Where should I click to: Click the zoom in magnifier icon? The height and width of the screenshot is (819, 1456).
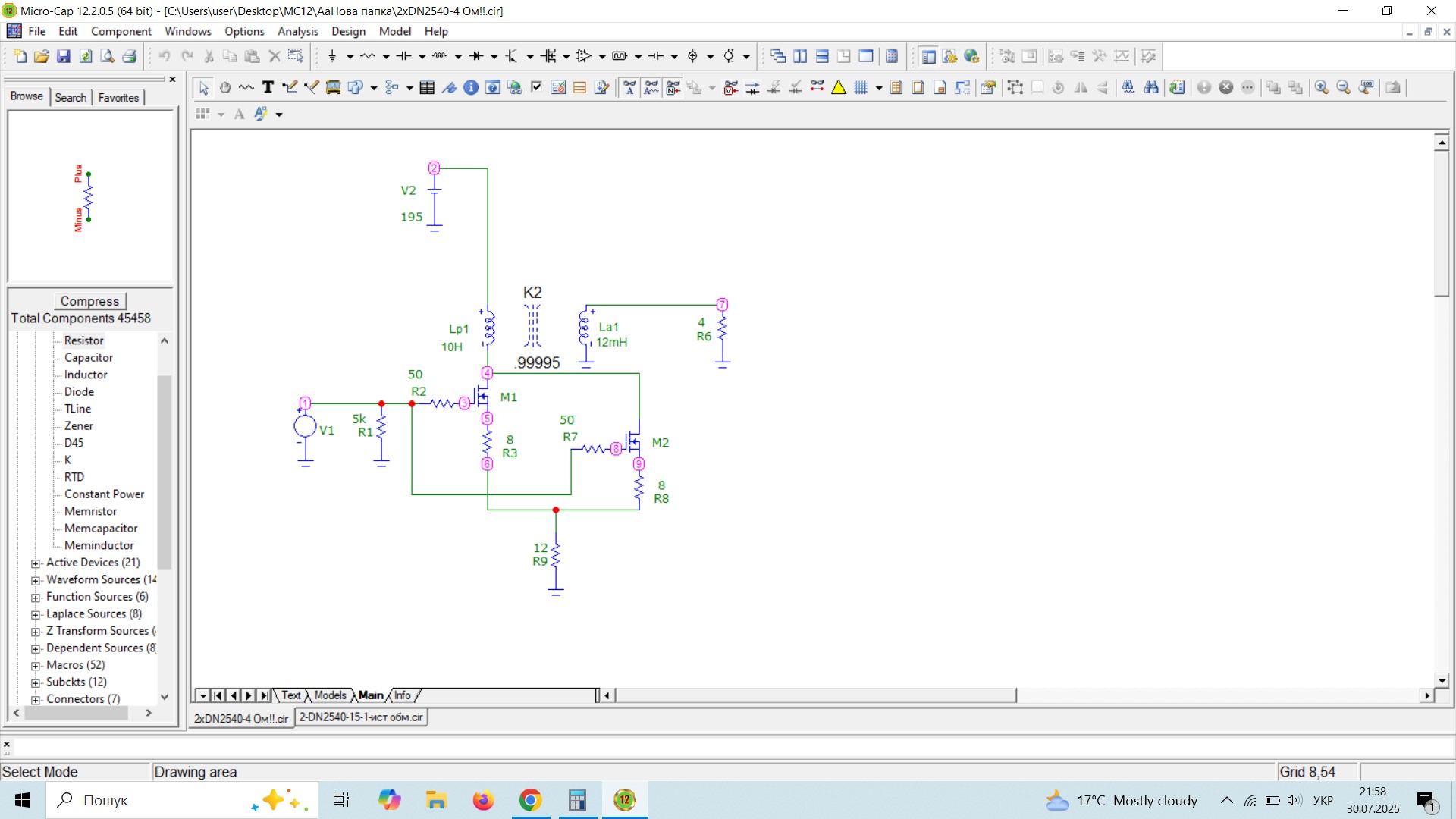[1322, 88]
